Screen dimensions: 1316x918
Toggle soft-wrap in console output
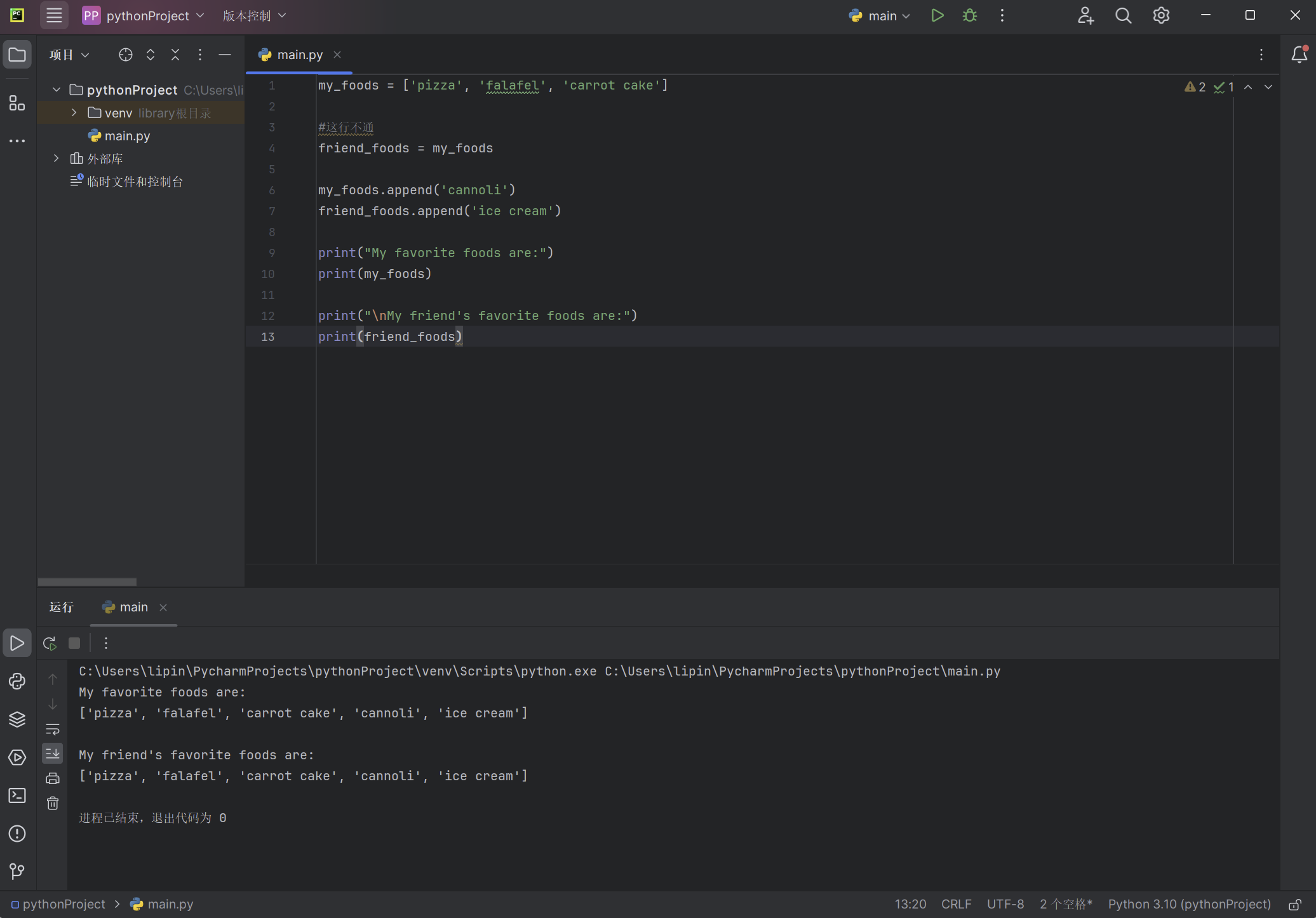coord(53,729)
